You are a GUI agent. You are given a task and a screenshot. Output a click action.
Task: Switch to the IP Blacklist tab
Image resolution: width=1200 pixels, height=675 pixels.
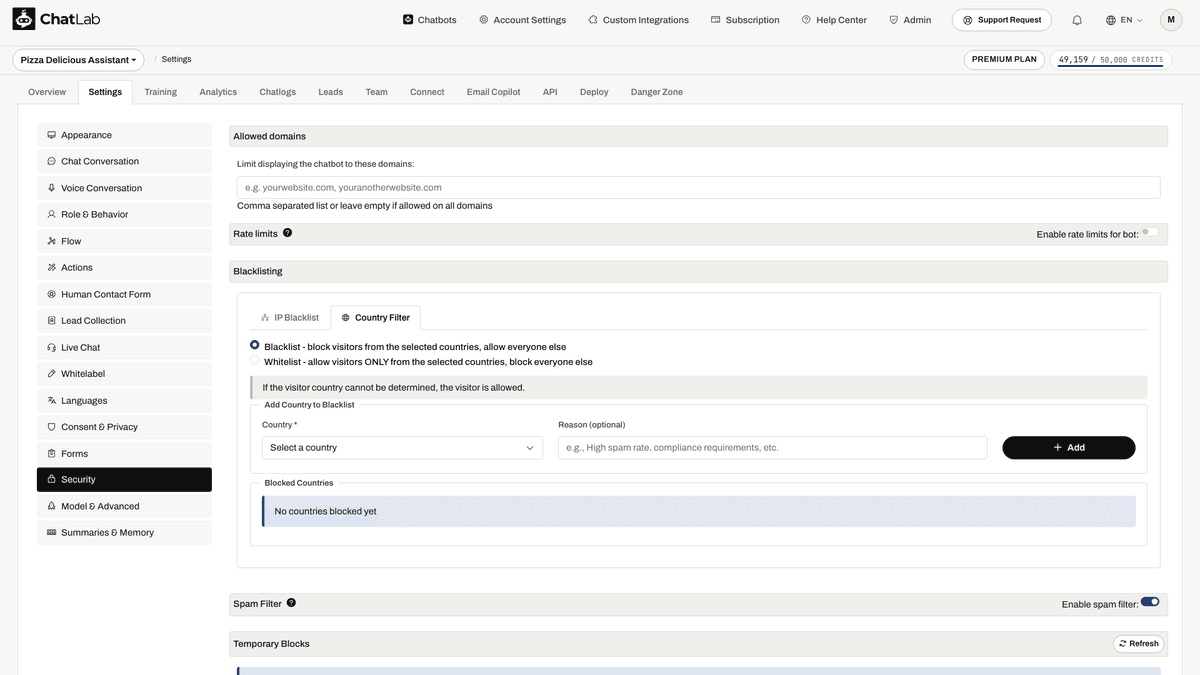[290, 317]
